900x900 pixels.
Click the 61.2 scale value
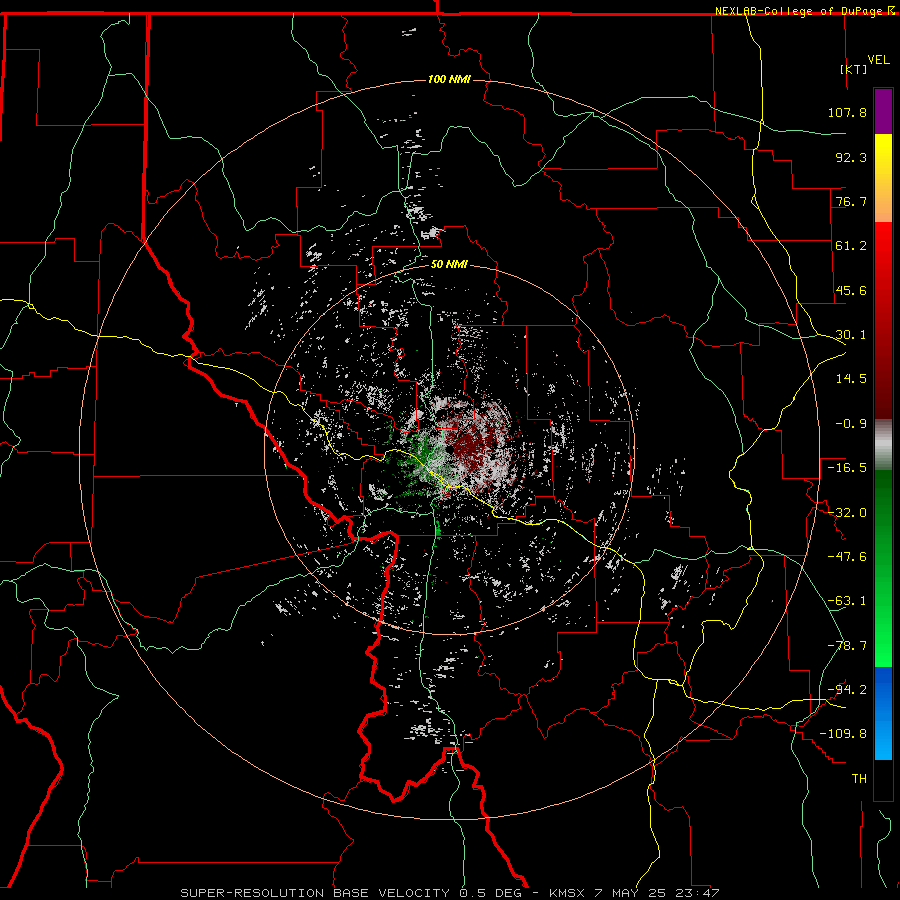[851, 246]
